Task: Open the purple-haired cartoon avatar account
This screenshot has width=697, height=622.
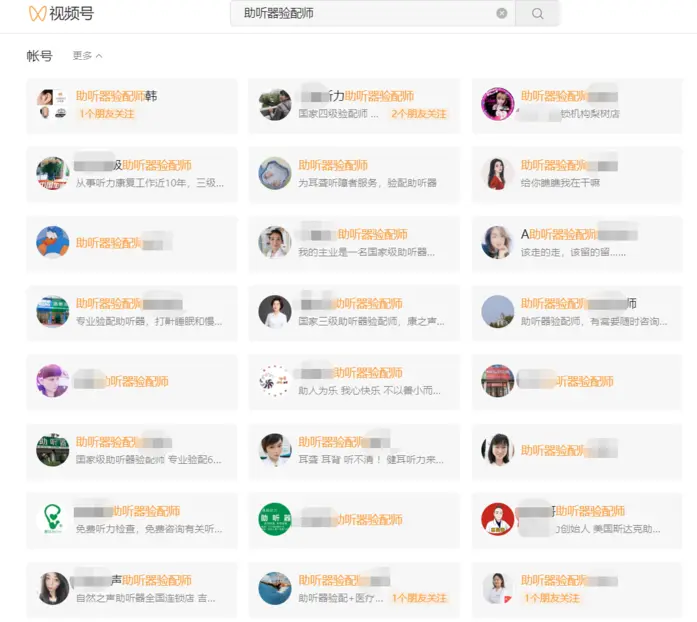Action: click(x=52, y=381)
